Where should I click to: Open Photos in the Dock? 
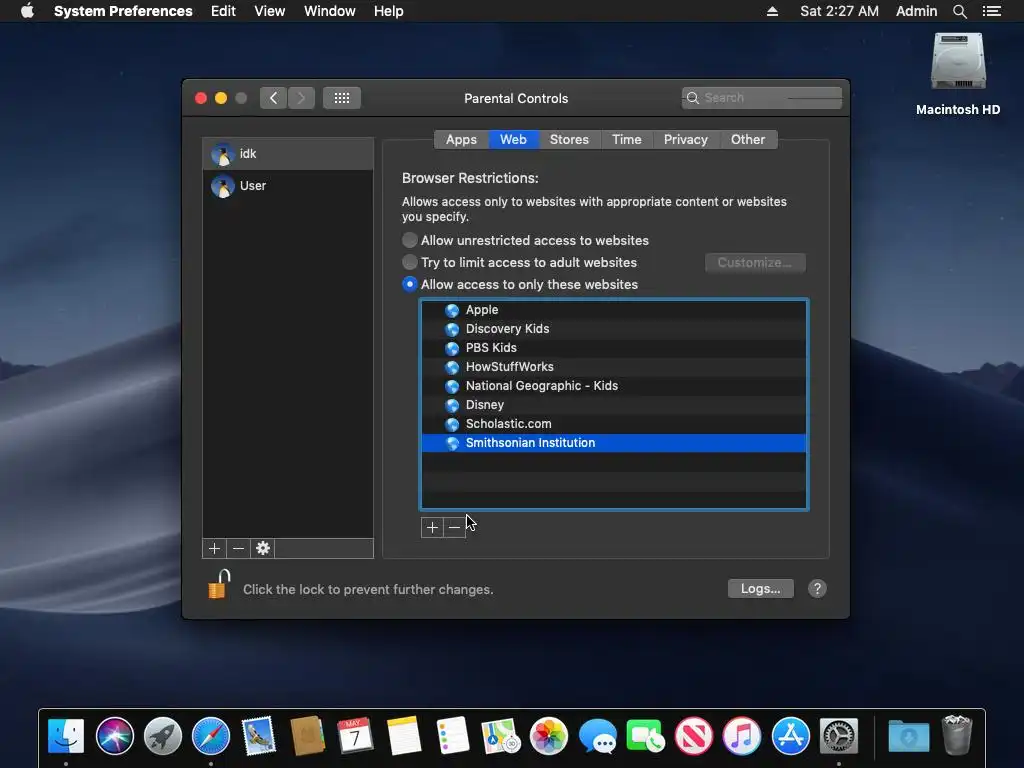(x=549, y=736)
